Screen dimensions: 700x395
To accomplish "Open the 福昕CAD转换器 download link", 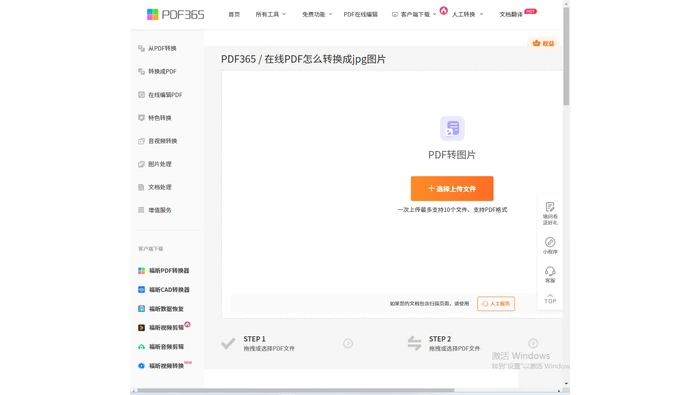I will (169, 290).
